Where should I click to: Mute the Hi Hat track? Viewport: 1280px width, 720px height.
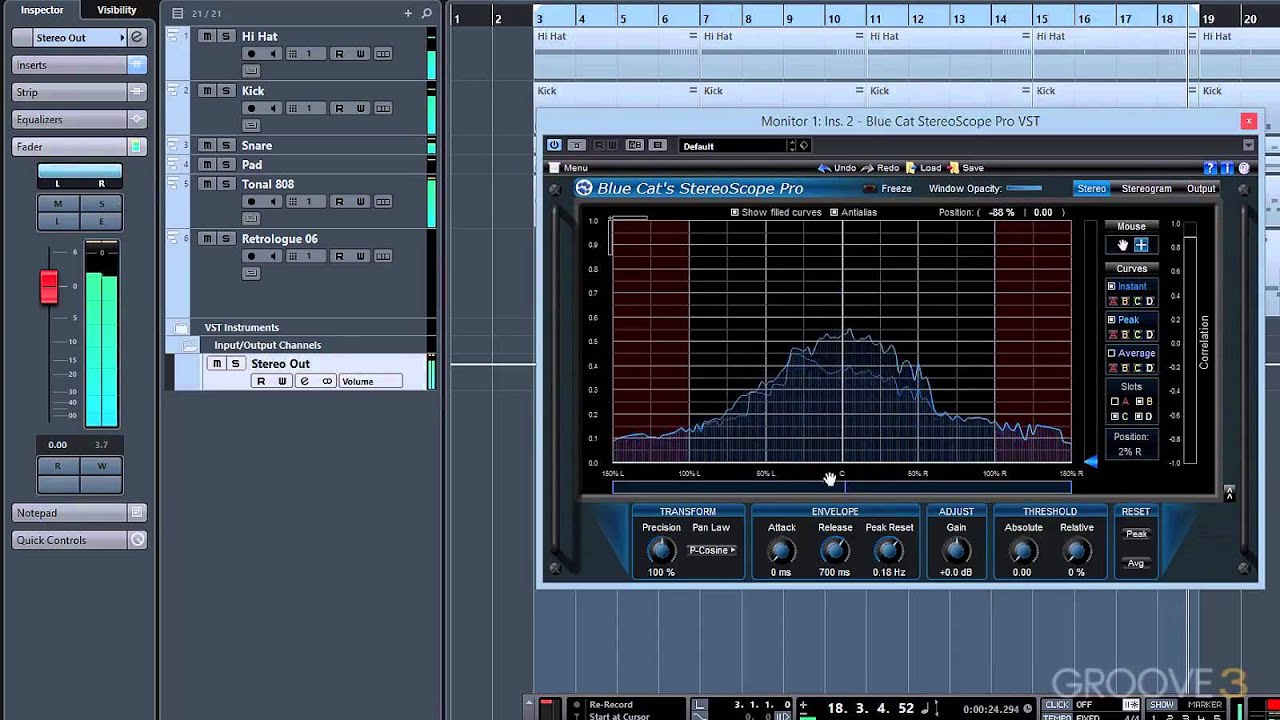(207, 36)
